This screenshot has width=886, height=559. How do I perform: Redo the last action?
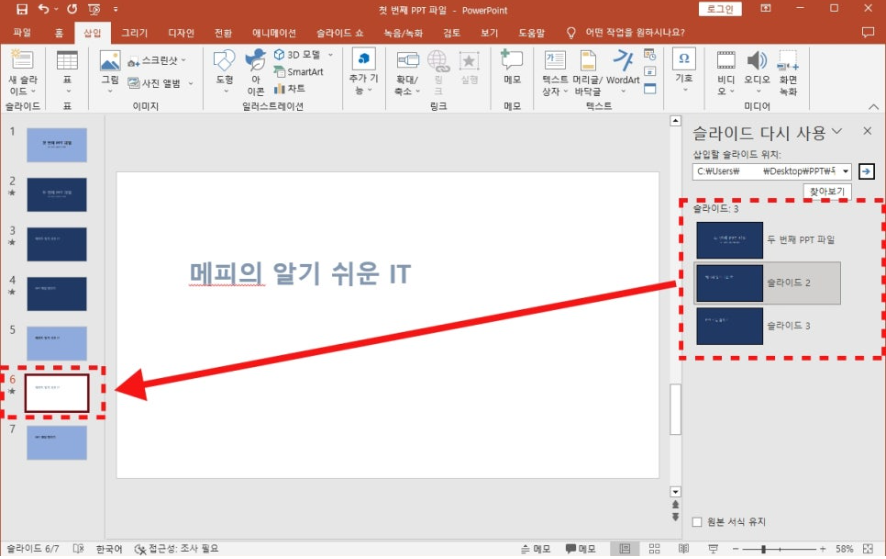coord(72,9)
